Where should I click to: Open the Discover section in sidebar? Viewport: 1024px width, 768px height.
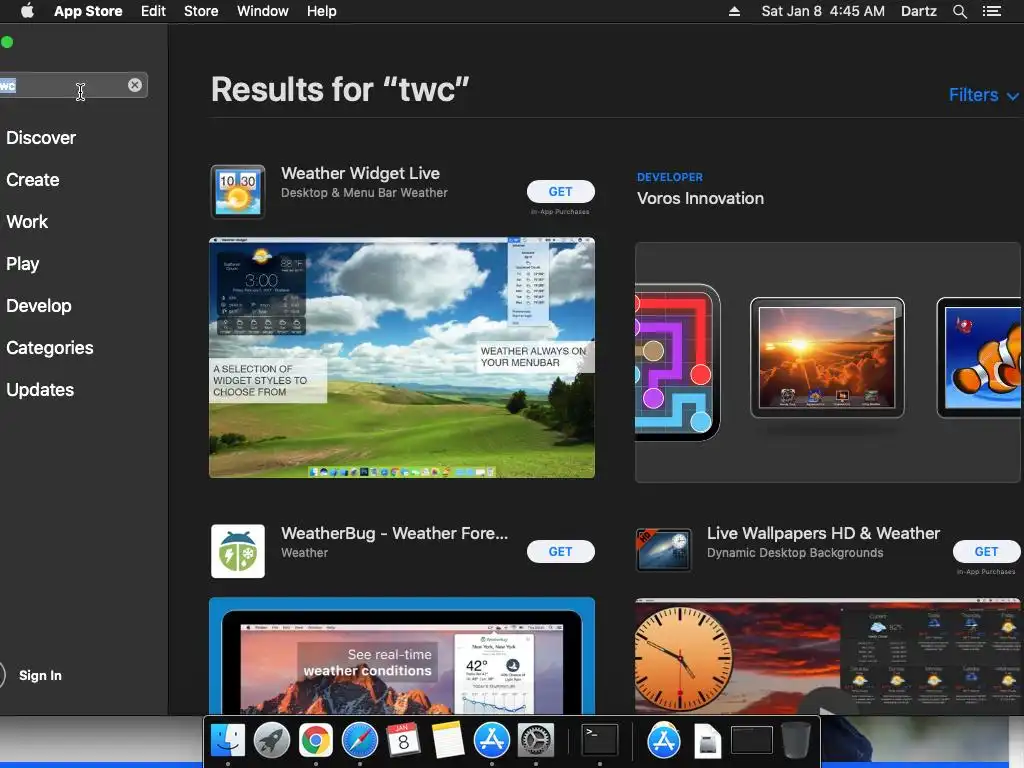[x=41, y=138]
